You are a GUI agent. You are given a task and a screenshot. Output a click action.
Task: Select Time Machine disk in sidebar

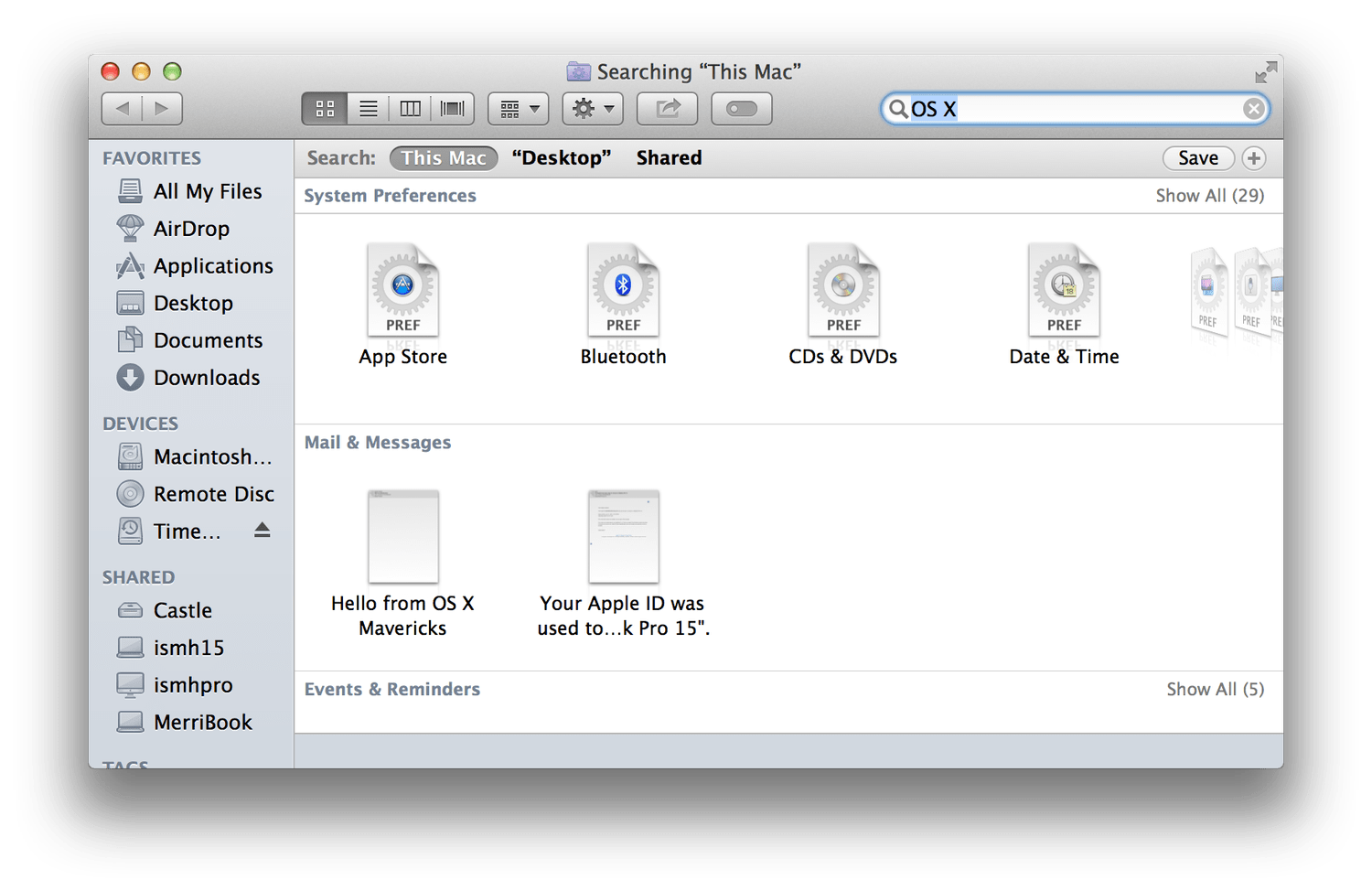pos(170,531)
